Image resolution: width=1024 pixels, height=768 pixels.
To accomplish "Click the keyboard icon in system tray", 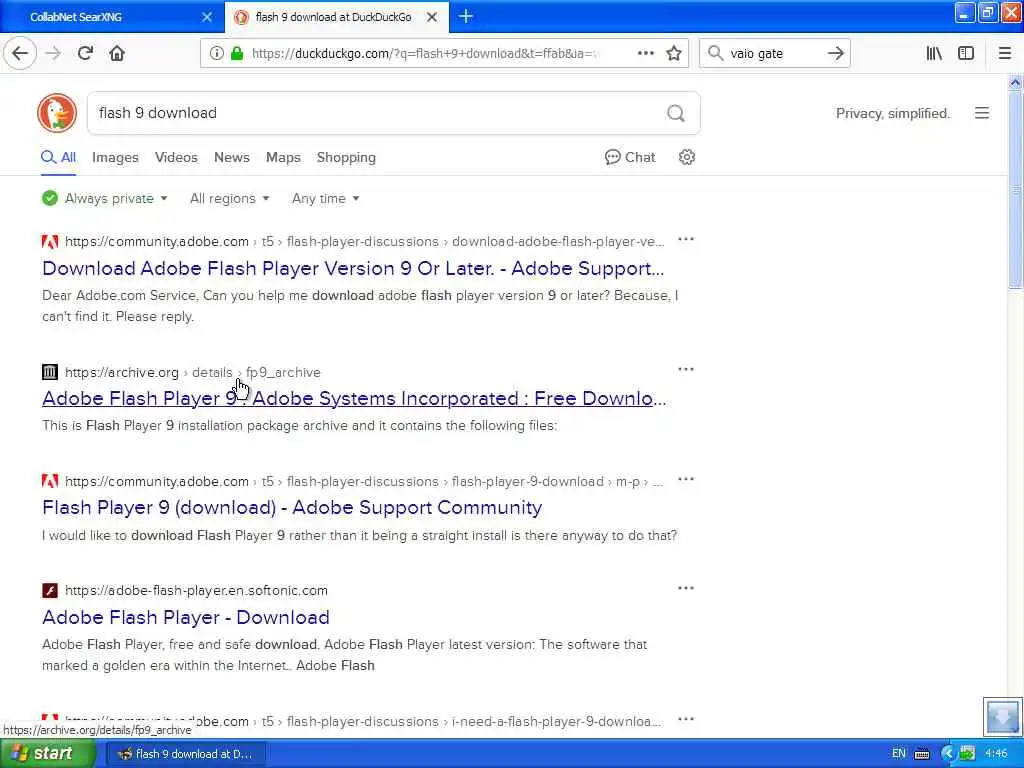I will click(921, 754).
